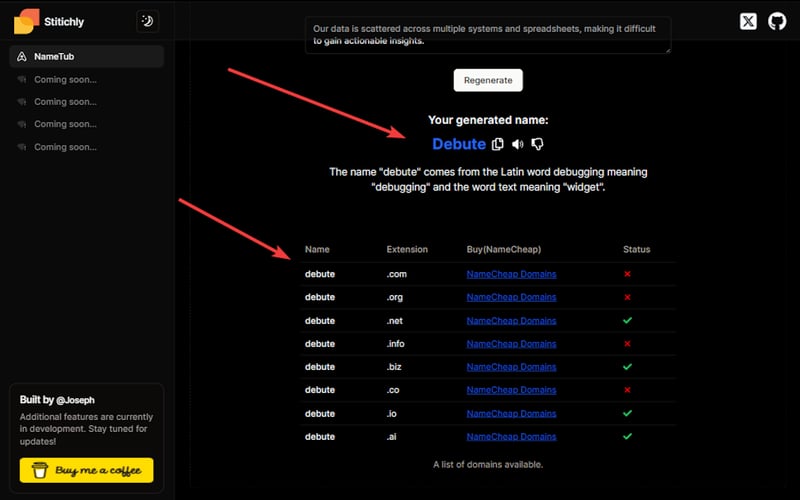The width and height of the screenshot is (800, 500).
Task: Click the thumbs-down dislike icon
Action: tap(537, 144)
